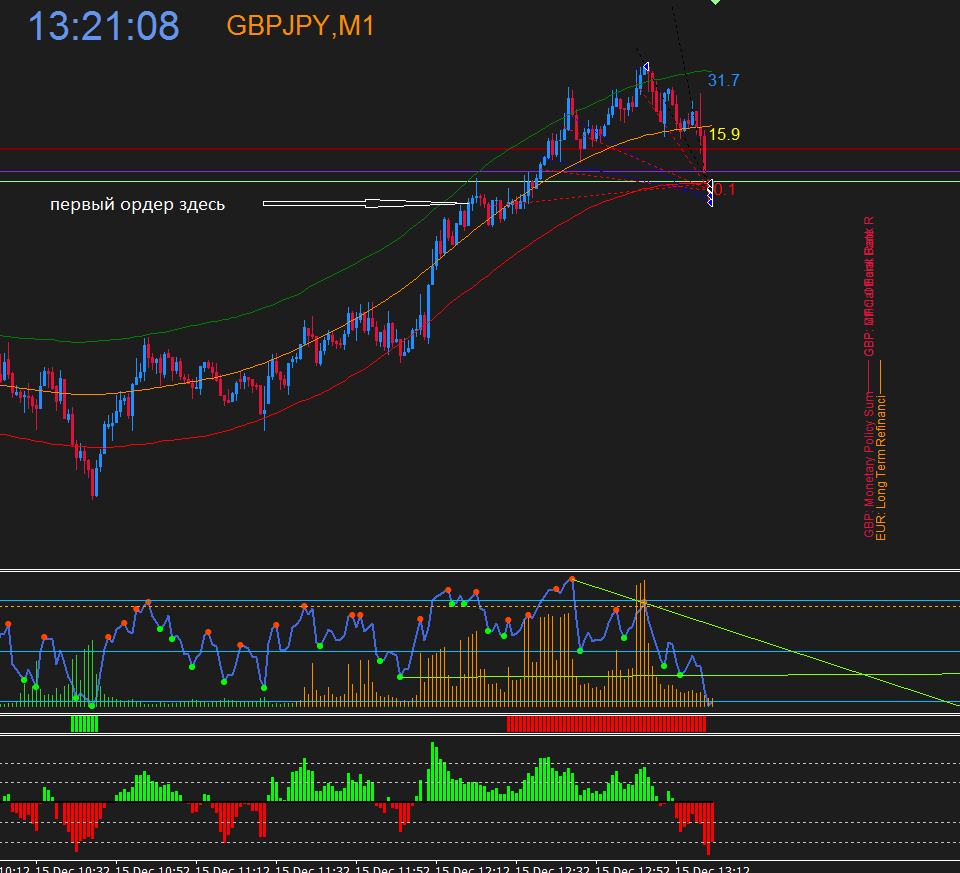Click the red 0.1 value label
Image resolution: width=960 pixels, height=873 pixels.
click(724, 189)
